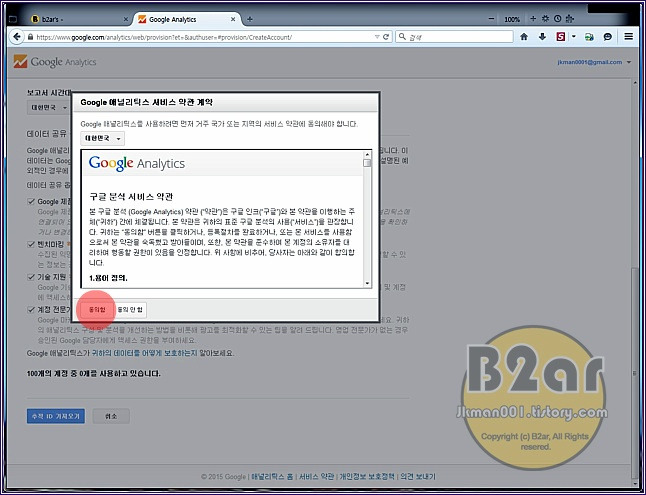Click the gear icon in title bar

coord(545,19)
